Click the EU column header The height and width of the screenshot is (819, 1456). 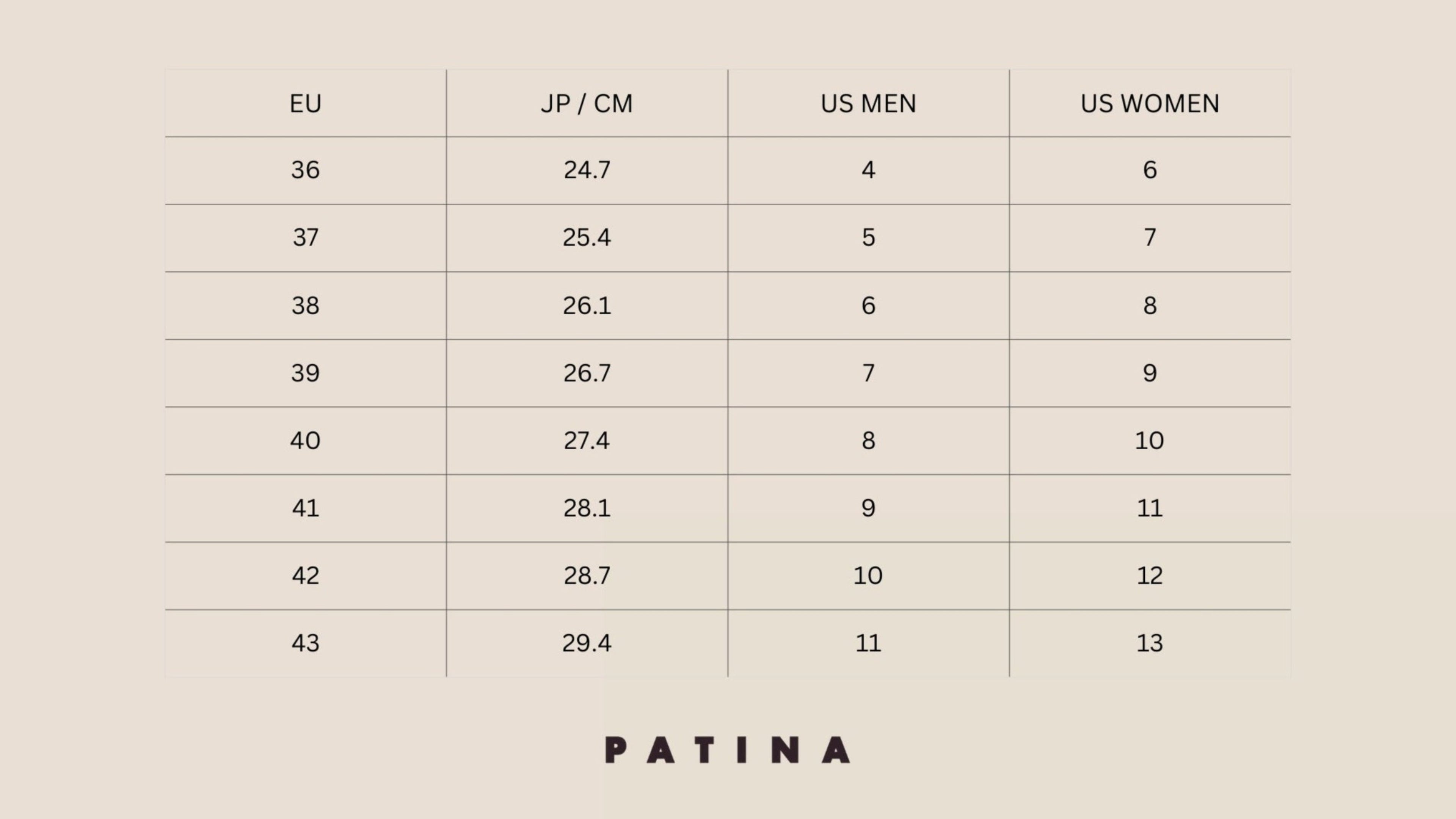click(305, 104)
